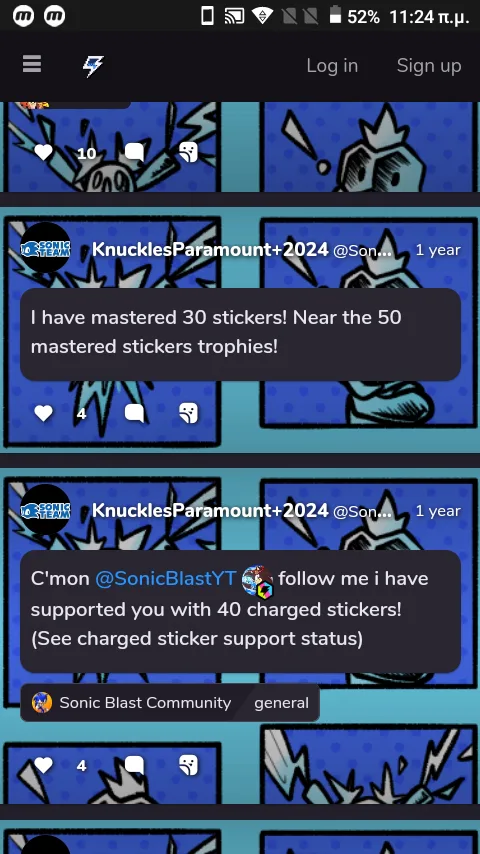This screenshot has width=480, height=854.
Task: Open the @SonicBlastYT mention
Action: click(166, 578)
